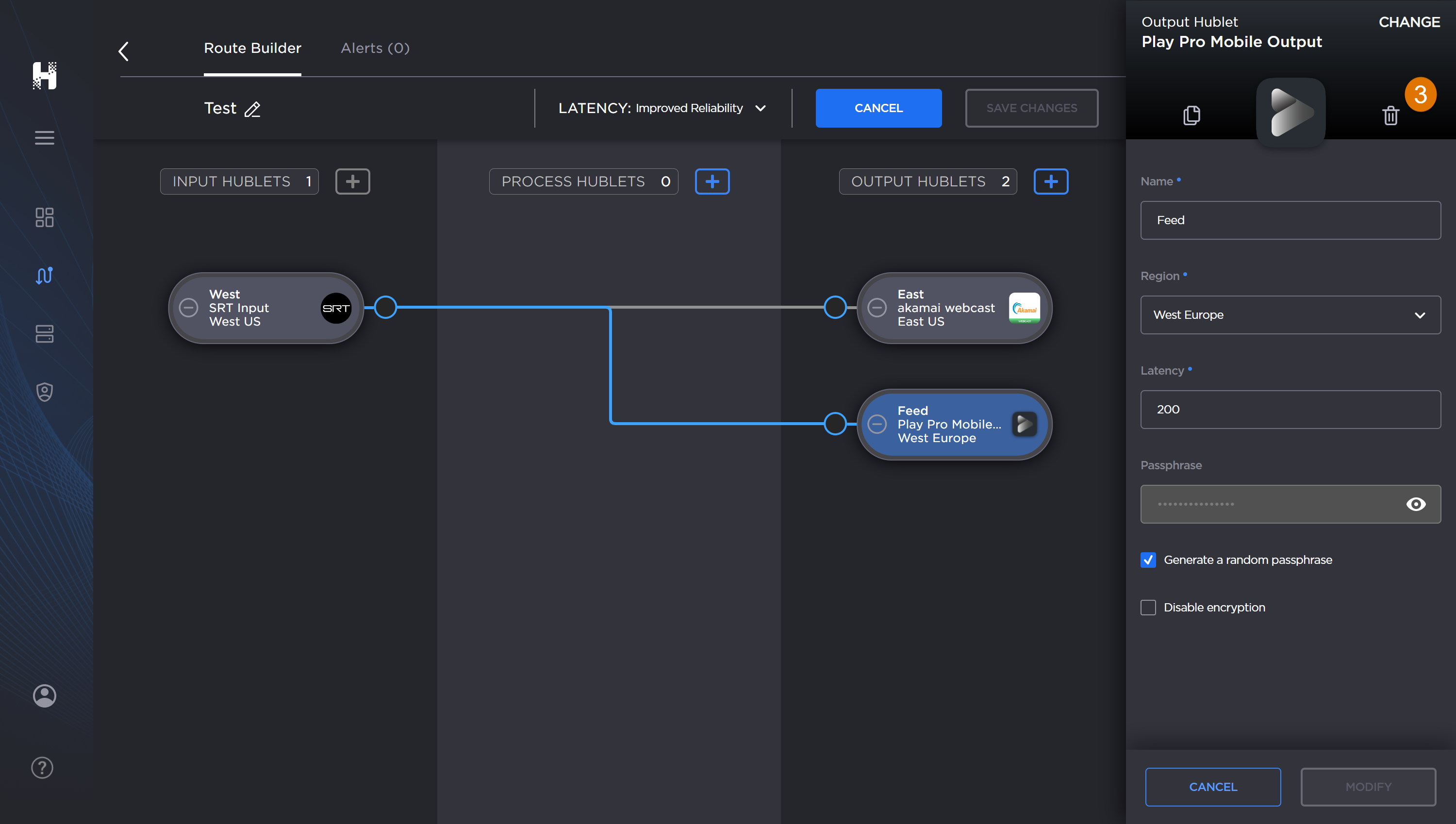Open the hamburger menu in sidebar
This screenshot has width=1456, height=824.
44,137
